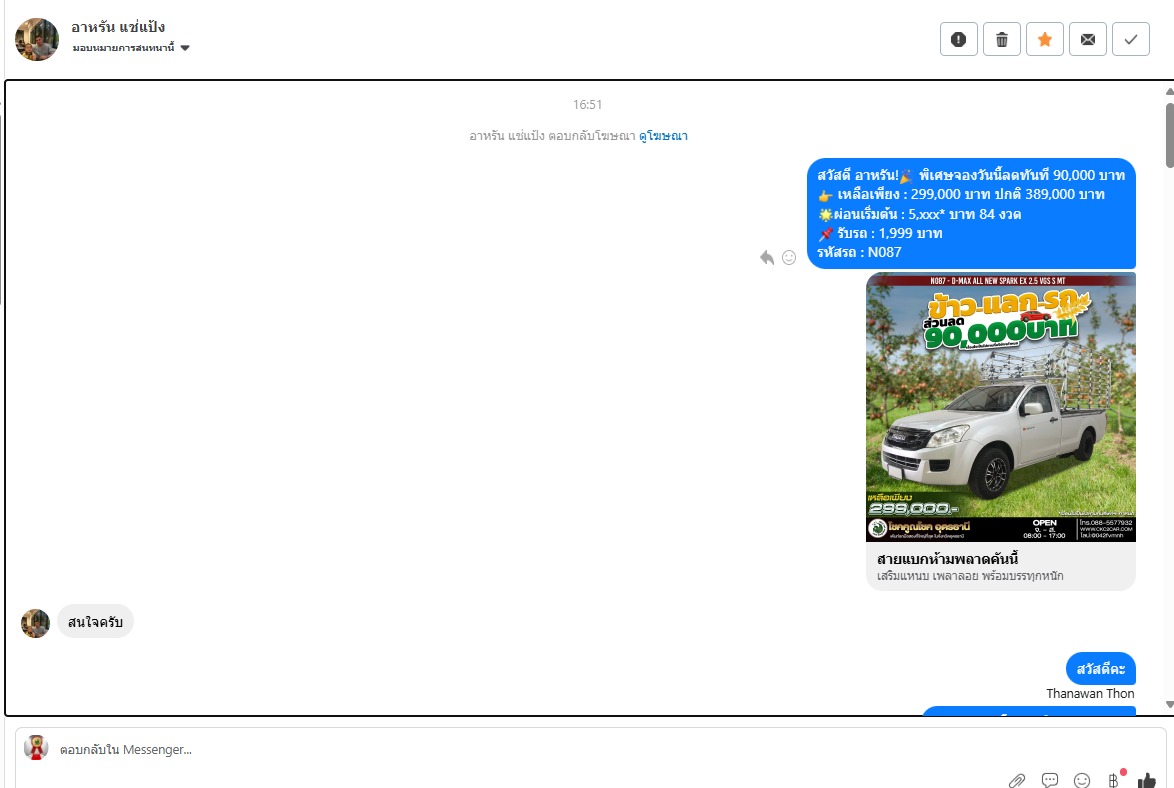Send a thumbs-up like
The image size is (1174, 788).
pyautogui.click(x=1147, y=781)
